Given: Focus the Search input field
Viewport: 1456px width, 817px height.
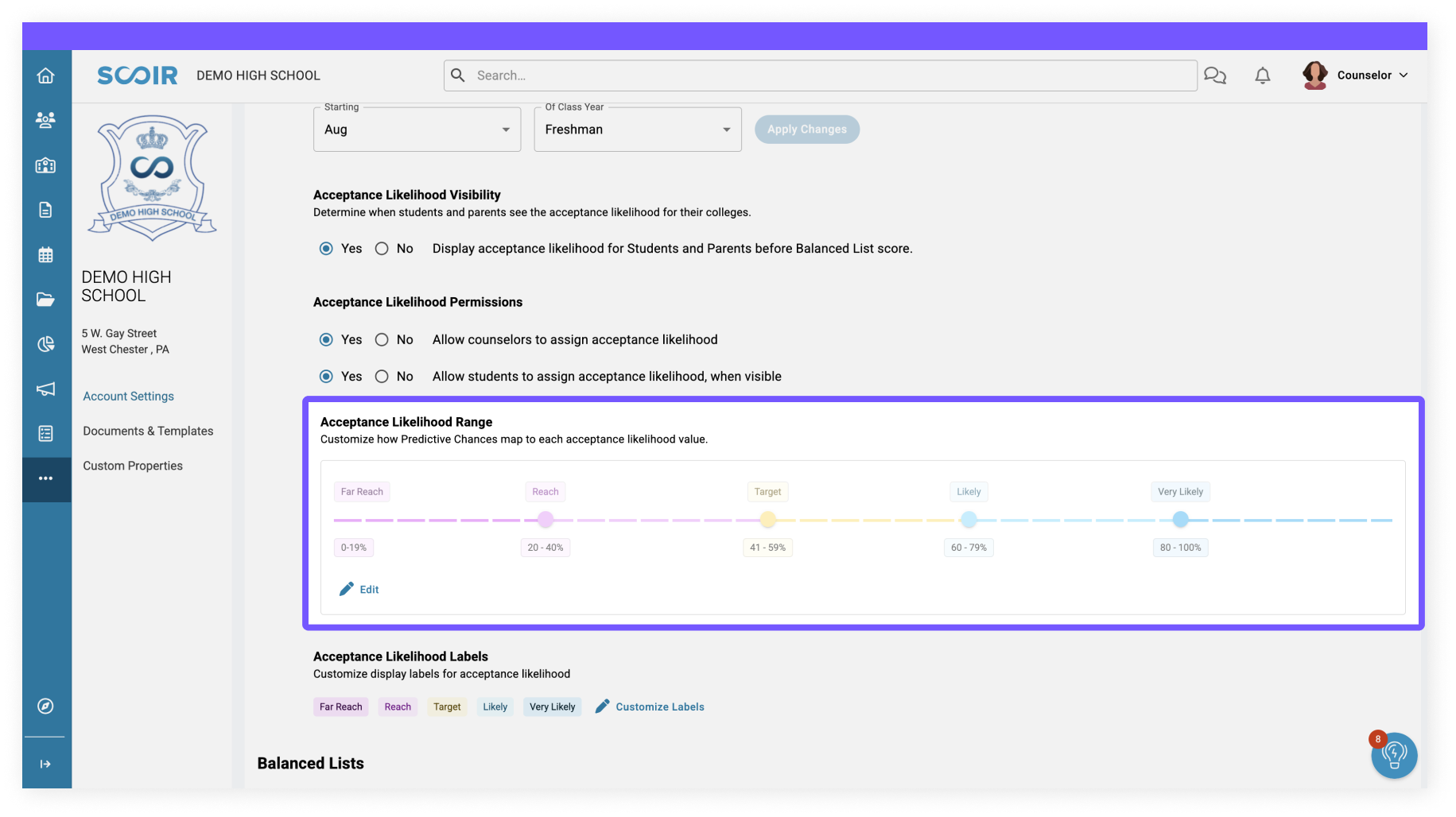Looking at the screenshot, I should pyautogui.click(x=821, y=76).
